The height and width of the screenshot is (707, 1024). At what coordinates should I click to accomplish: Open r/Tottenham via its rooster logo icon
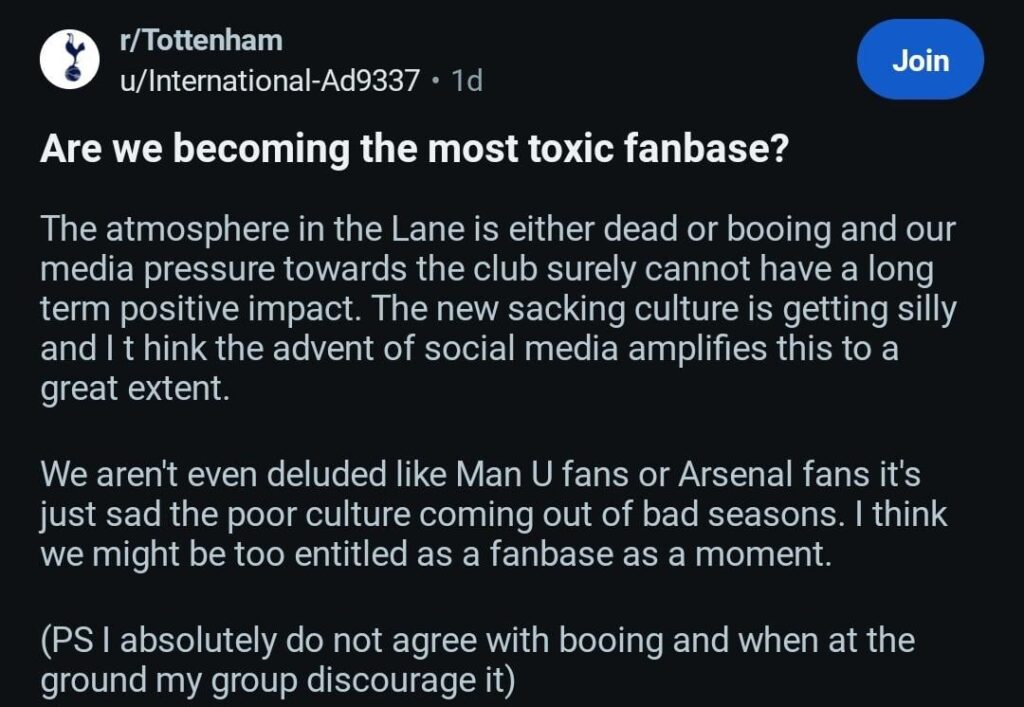pyautogui.click(x=72, y=58)
